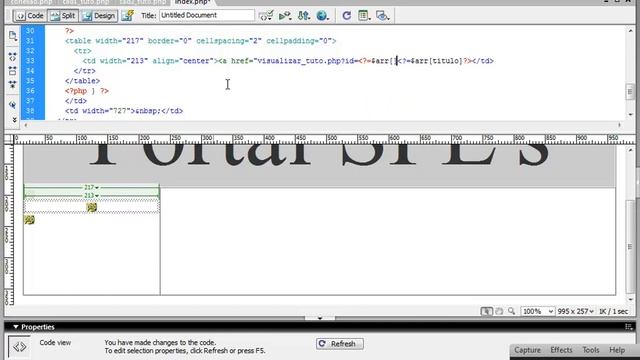This screenshot has width=640, height=360.
Task: Open cell width 213 dropdown marker
Action: 91,196
